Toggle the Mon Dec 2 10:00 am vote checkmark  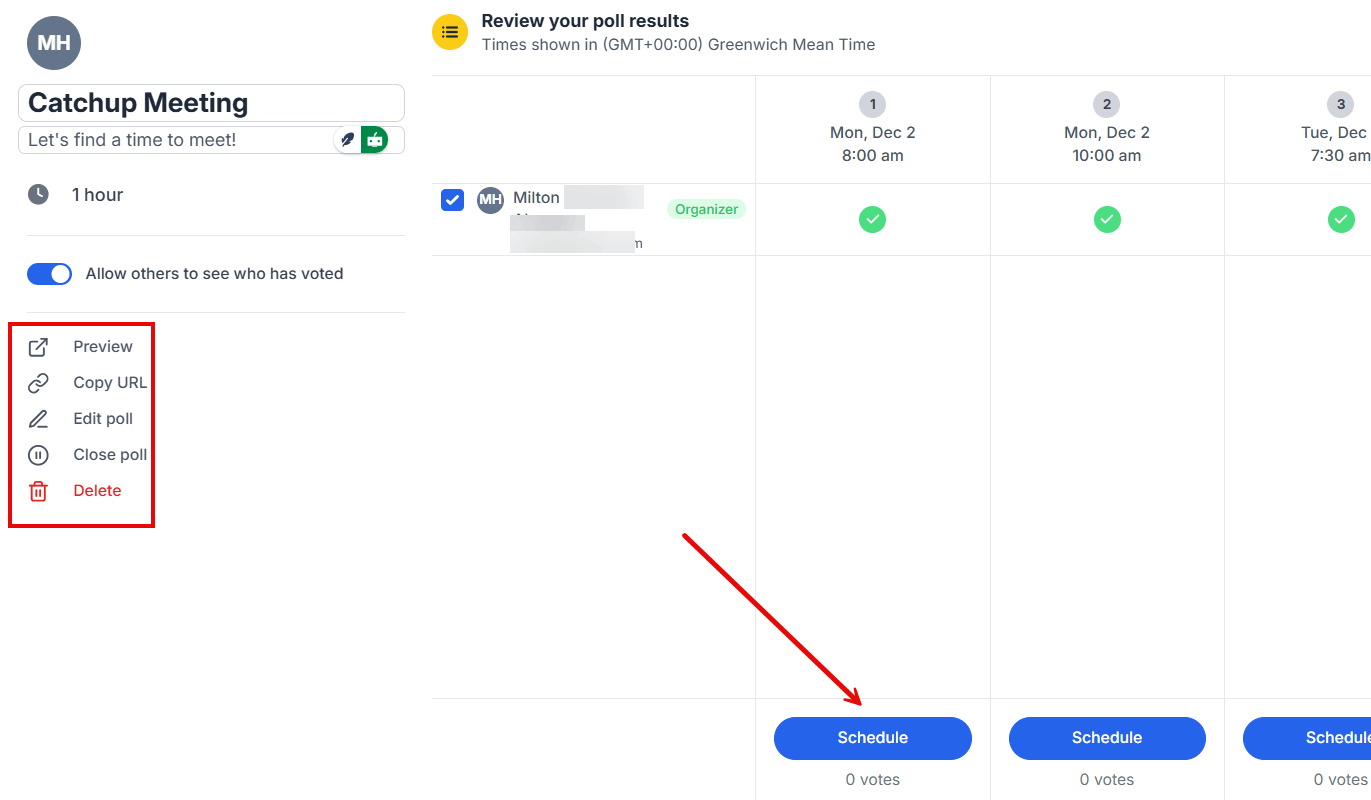pyautogui.click(x=1106, y=219)
